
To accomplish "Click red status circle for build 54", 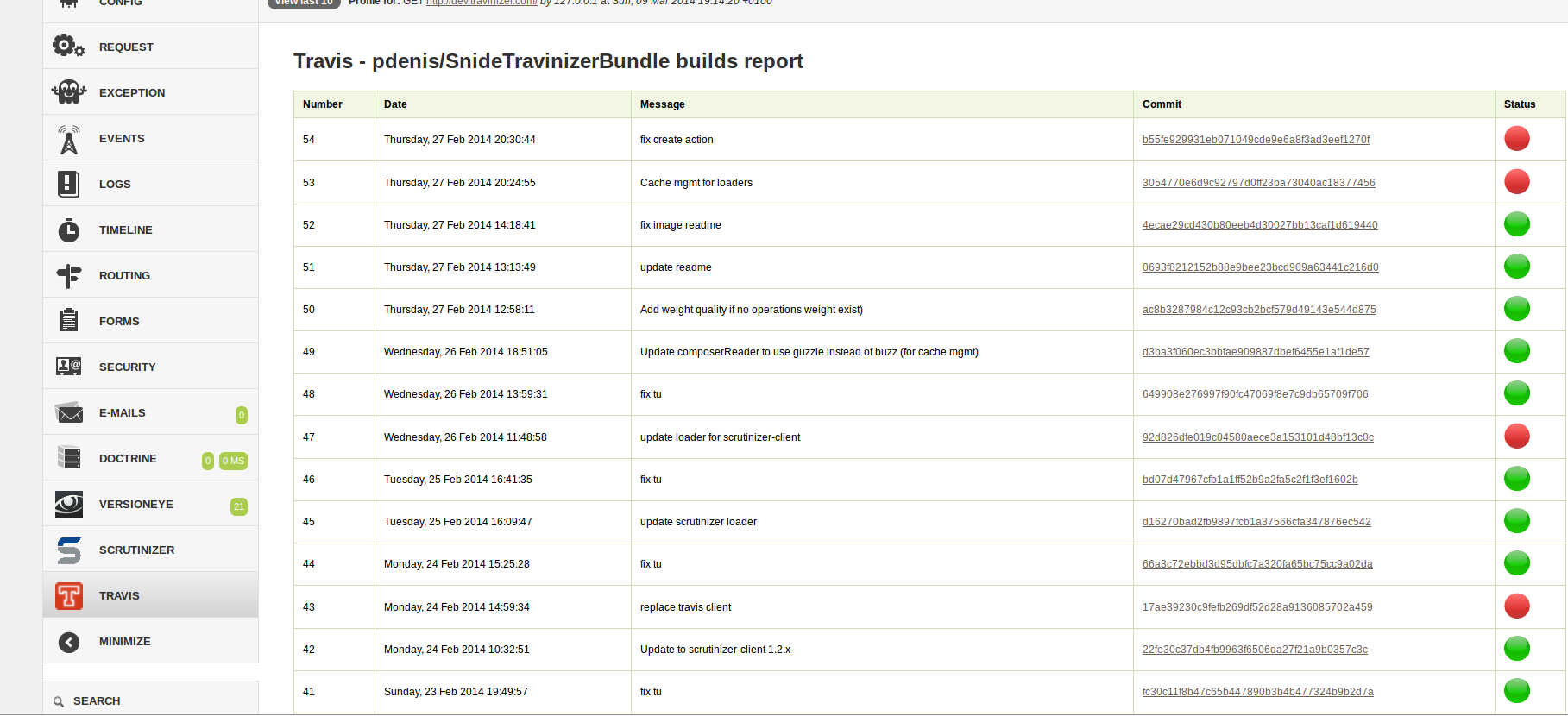I will point(1517,139).
